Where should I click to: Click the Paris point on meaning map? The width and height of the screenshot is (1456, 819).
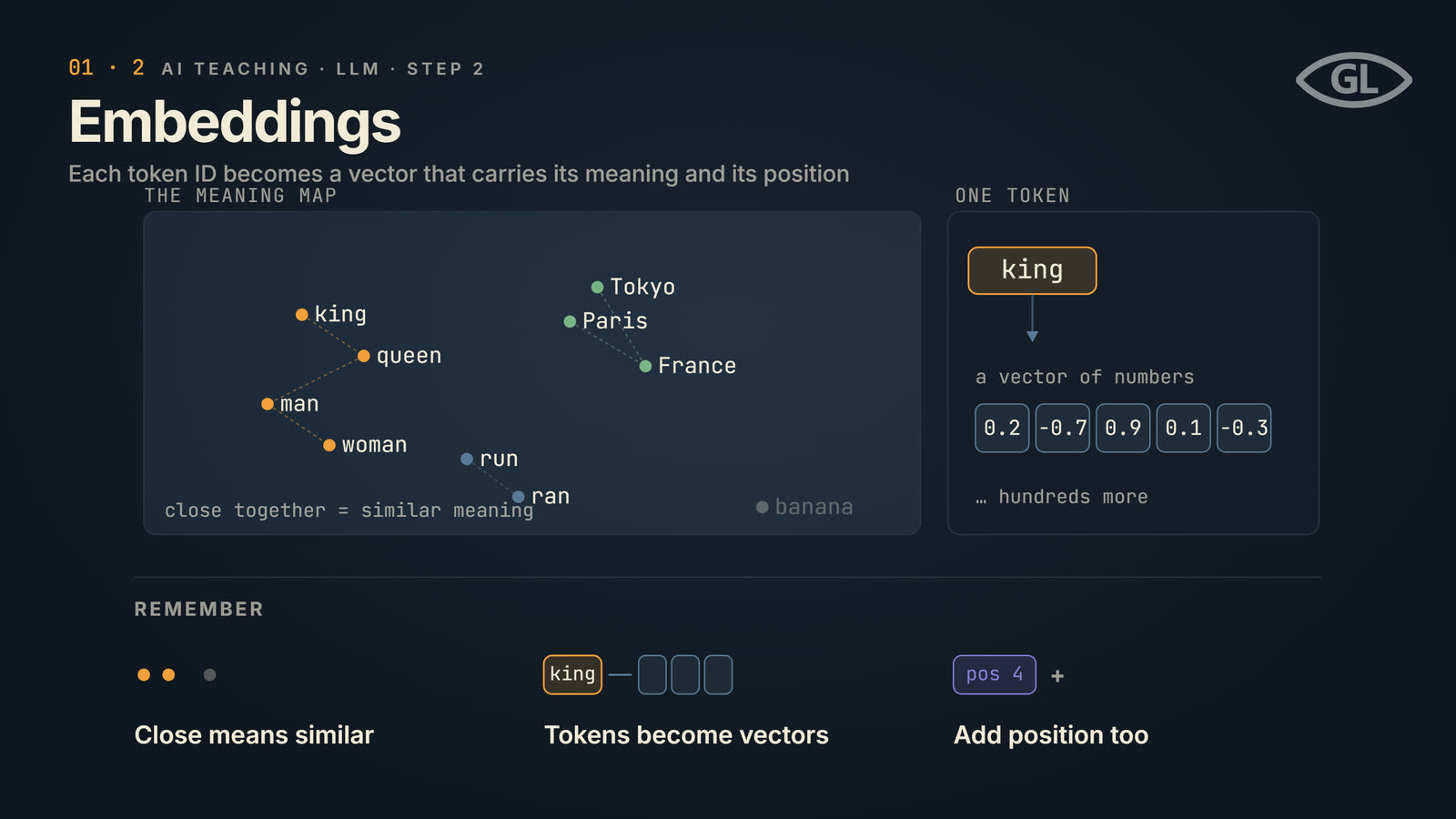click(x=570, y=321)
